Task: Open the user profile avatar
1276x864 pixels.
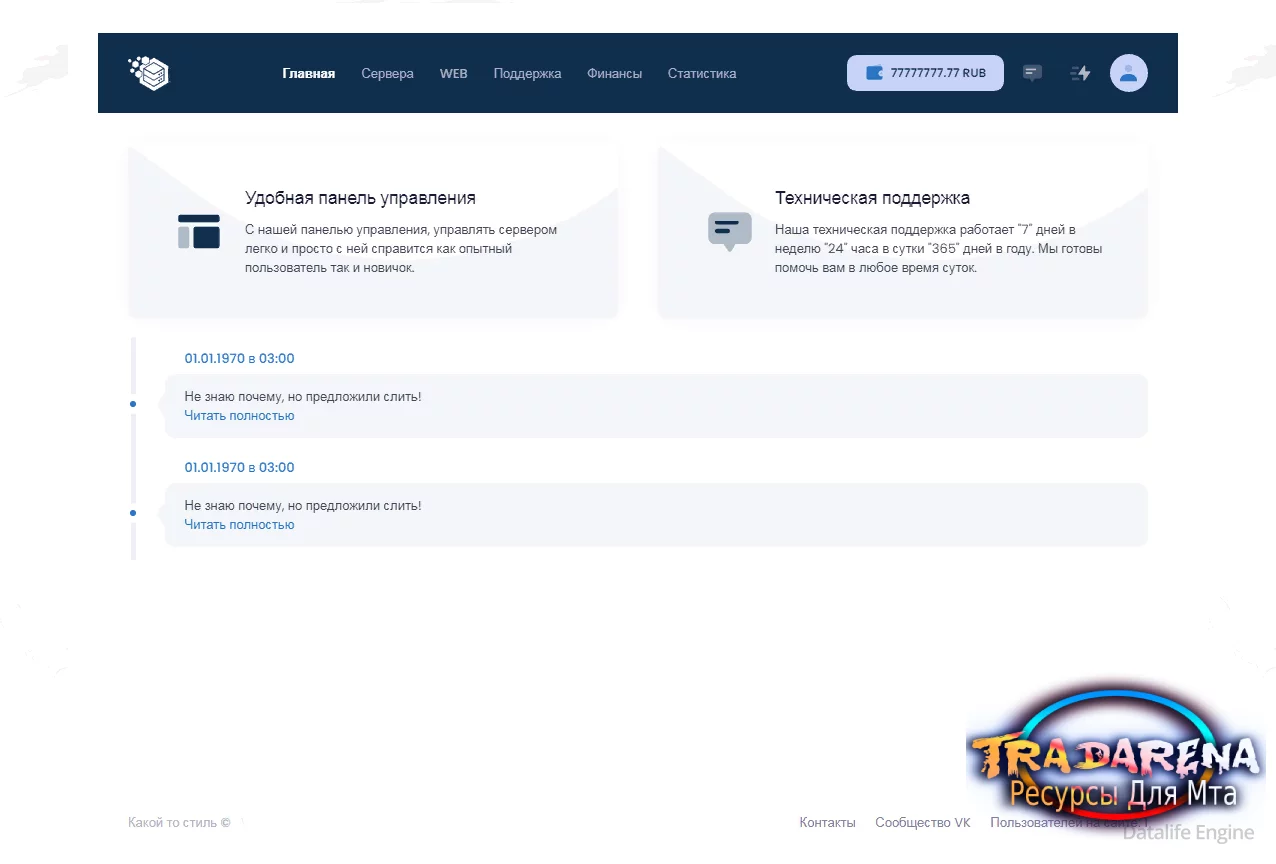Action: pos(1129,73)
